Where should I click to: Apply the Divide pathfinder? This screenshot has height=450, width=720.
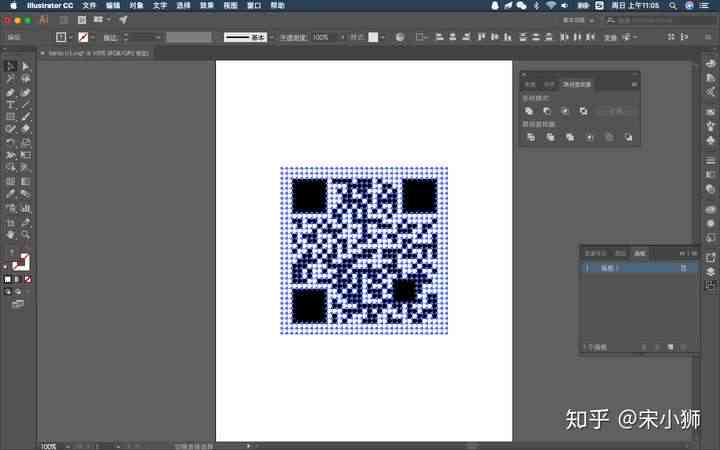[531, 137]
